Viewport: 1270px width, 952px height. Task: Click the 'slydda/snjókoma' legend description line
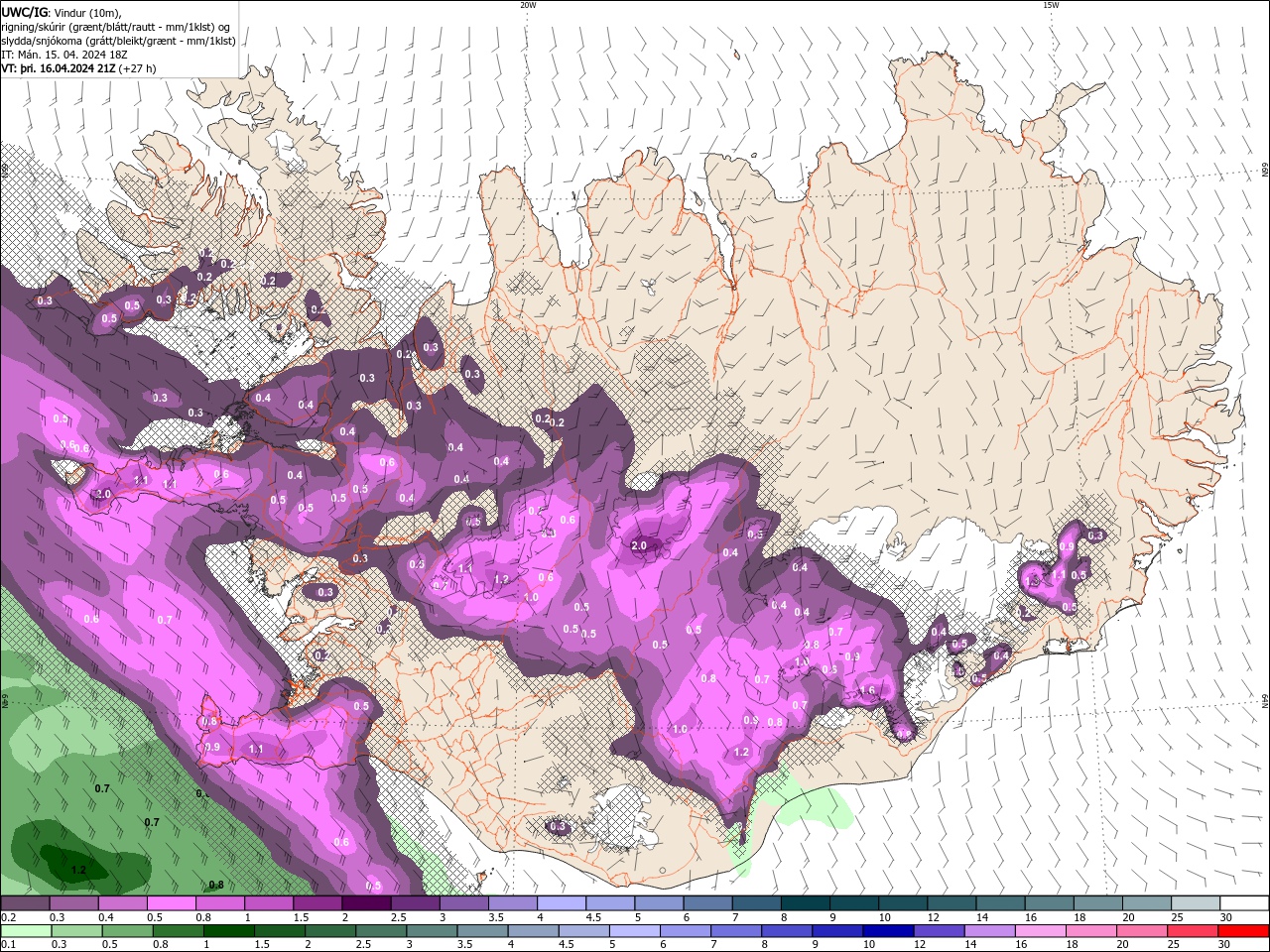click(x=118, y=41)
